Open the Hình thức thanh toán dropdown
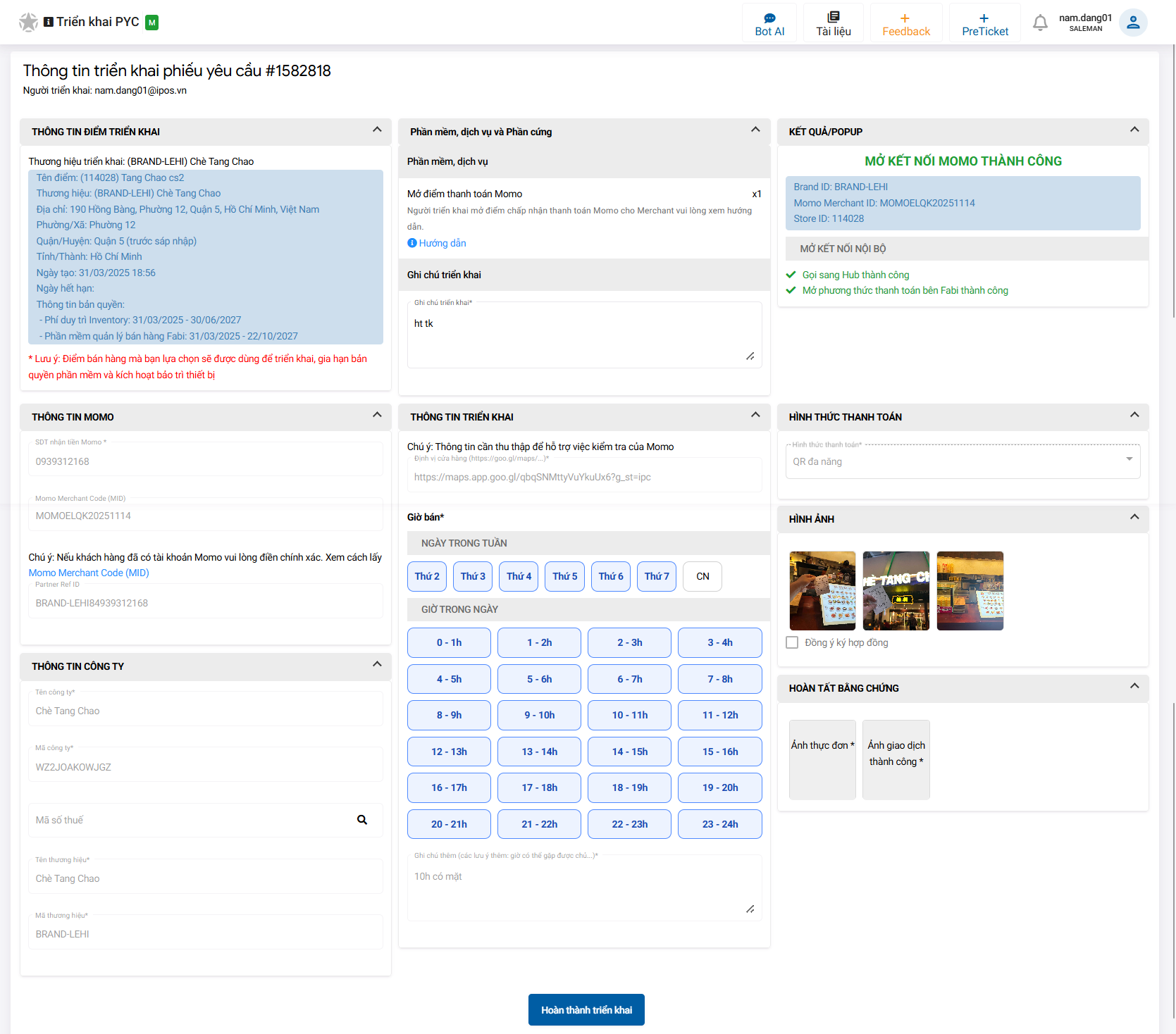1176x1034 pixels. 963,461
